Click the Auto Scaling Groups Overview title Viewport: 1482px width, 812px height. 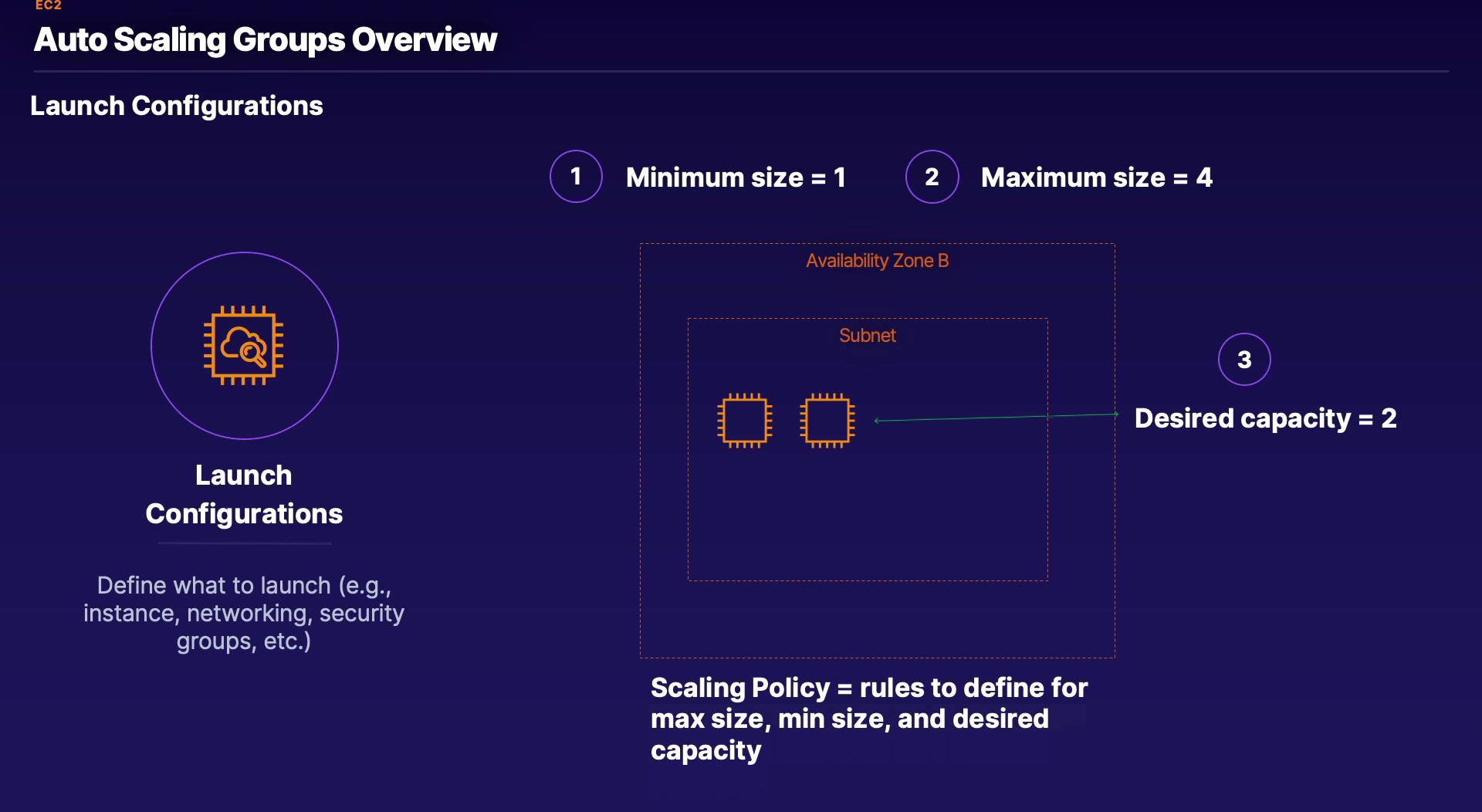[266, 40]
